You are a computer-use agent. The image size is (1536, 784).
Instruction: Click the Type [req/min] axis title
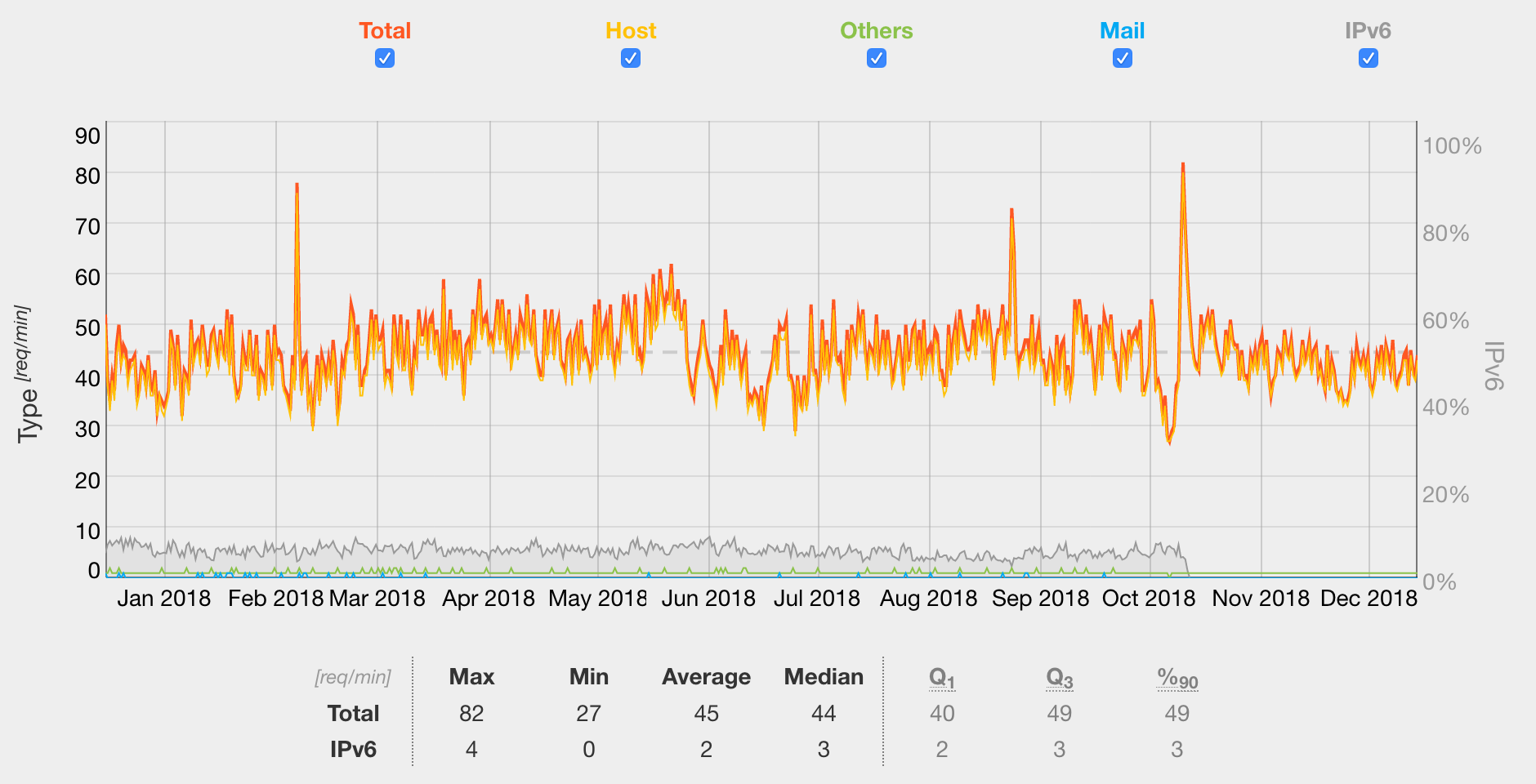25,375
